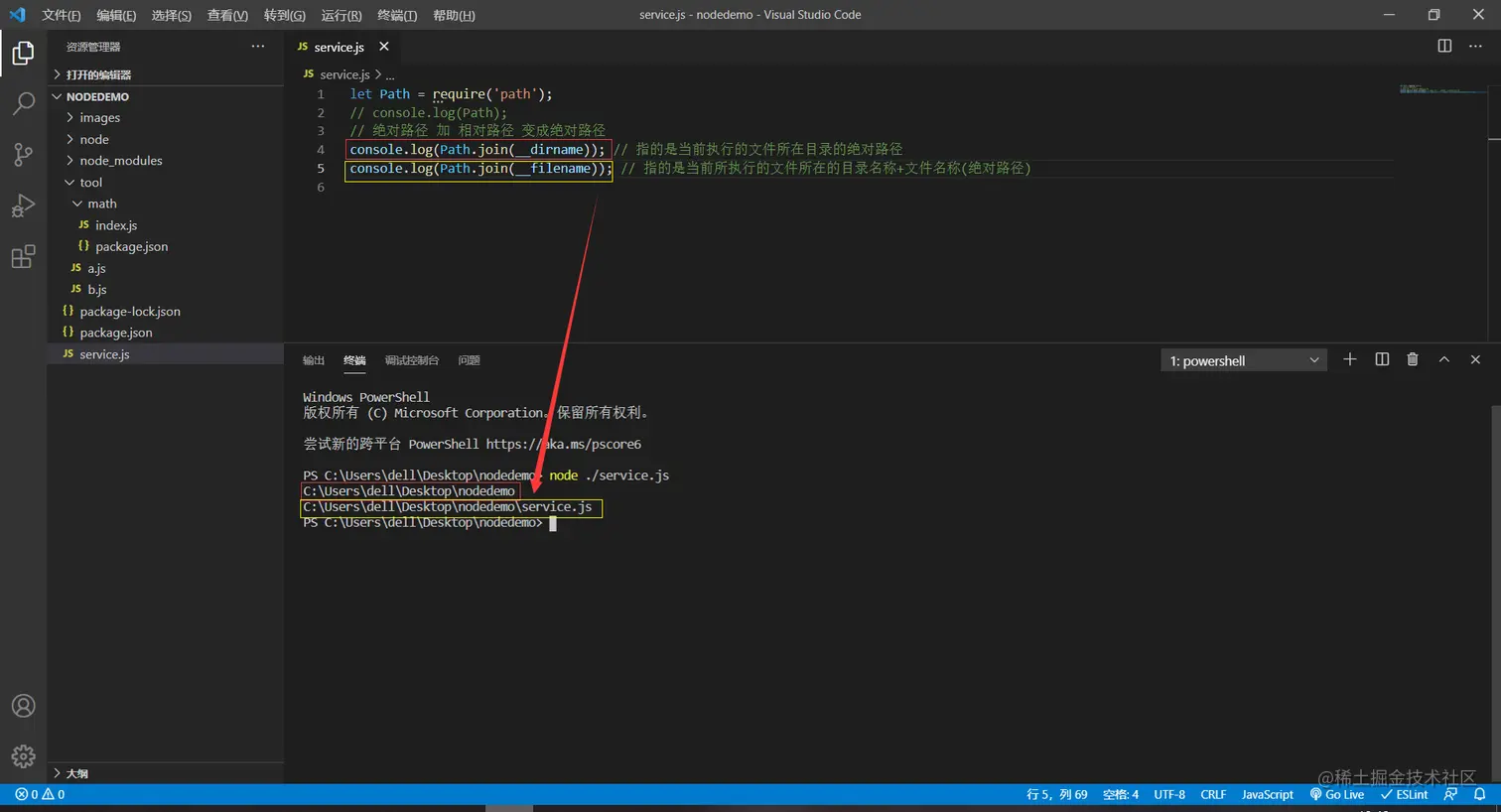Create a new terminal with plus icon
The height and width of the screenshot is (812, 1501).
point(1349,359)
